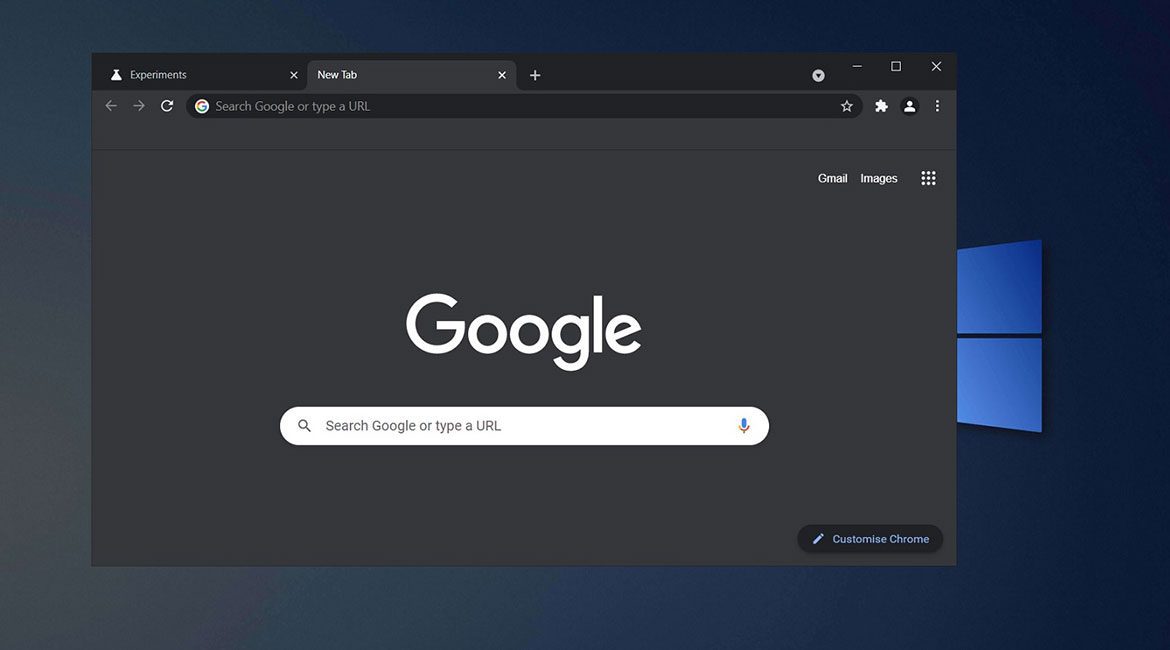Image resolution: width=1170 pixels, height=650 pixels.
Task: Click the Google logo
Action: pos(523,331)
